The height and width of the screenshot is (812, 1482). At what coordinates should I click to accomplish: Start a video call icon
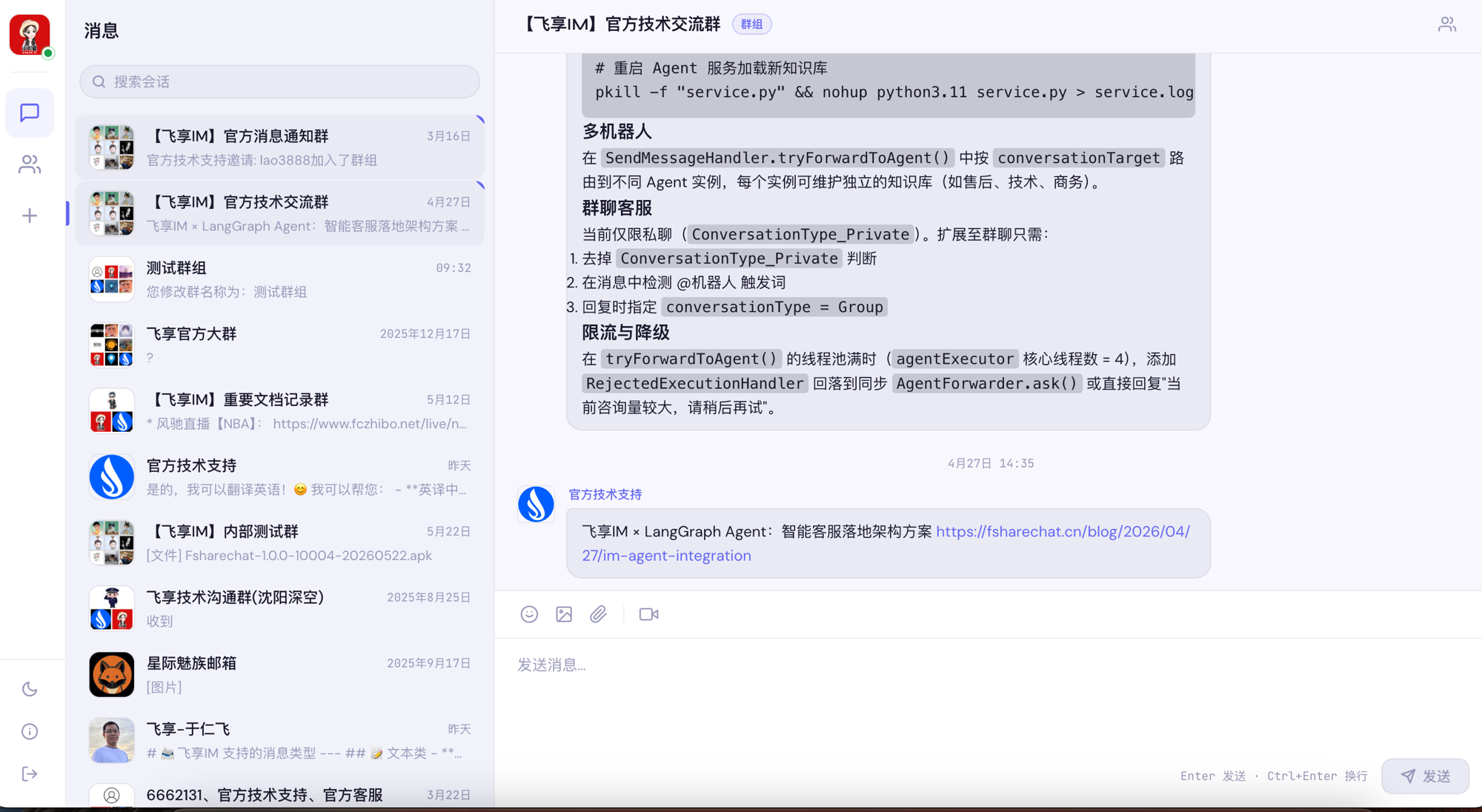coord(648,614)
